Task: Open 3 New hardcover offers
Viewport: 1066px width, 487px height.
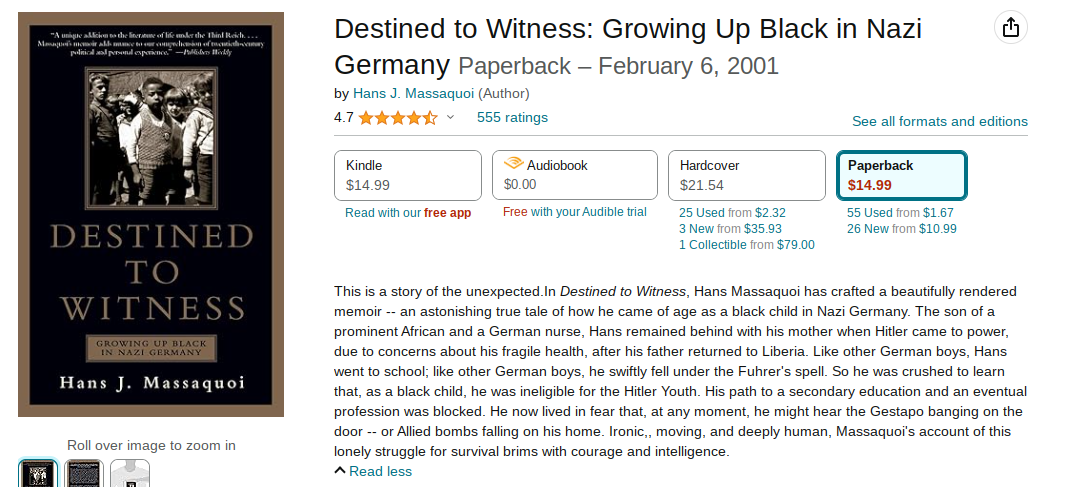Action: [730, 229]
